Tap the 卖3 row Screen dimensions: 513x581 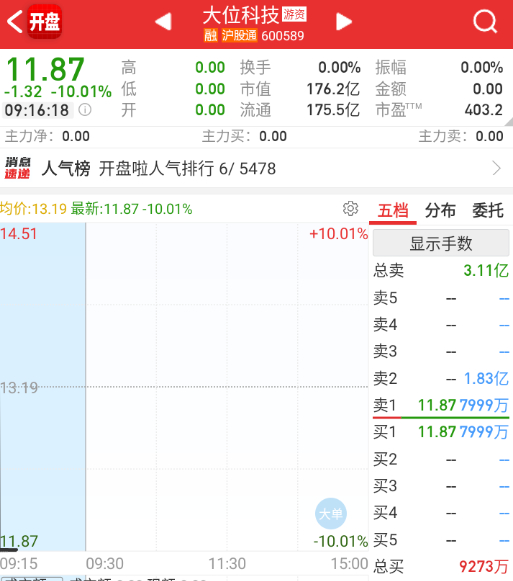(x=441, y=351)
